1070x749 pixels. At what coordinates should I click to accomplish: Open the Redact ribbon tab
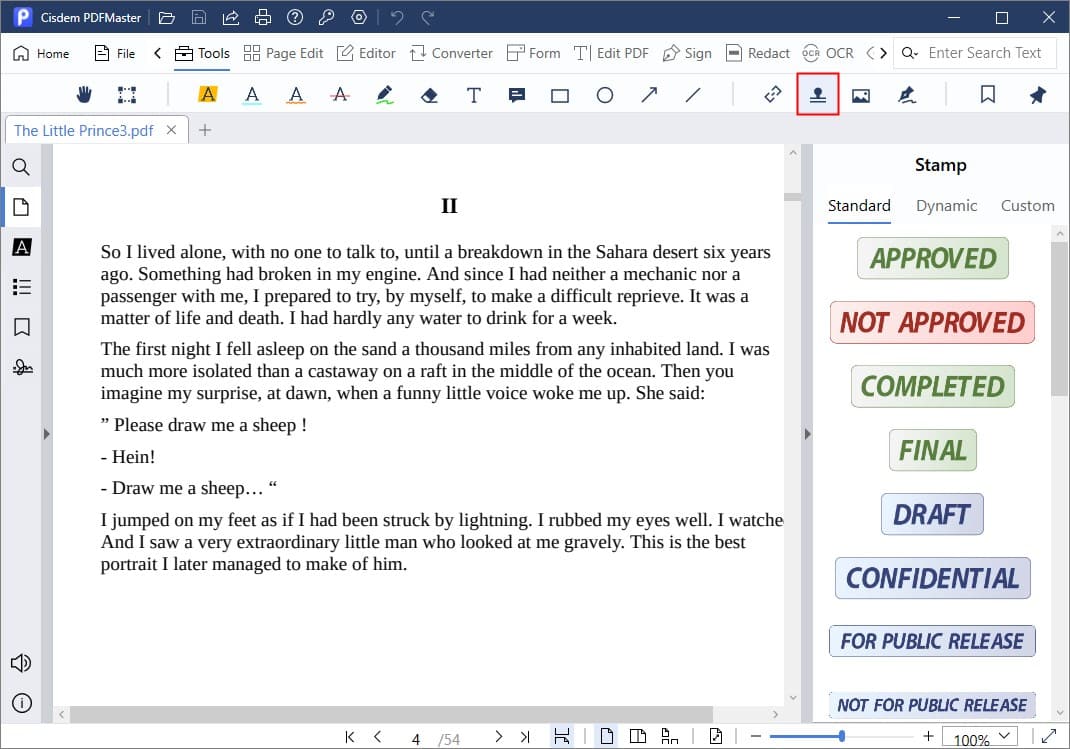click(758, 52)
